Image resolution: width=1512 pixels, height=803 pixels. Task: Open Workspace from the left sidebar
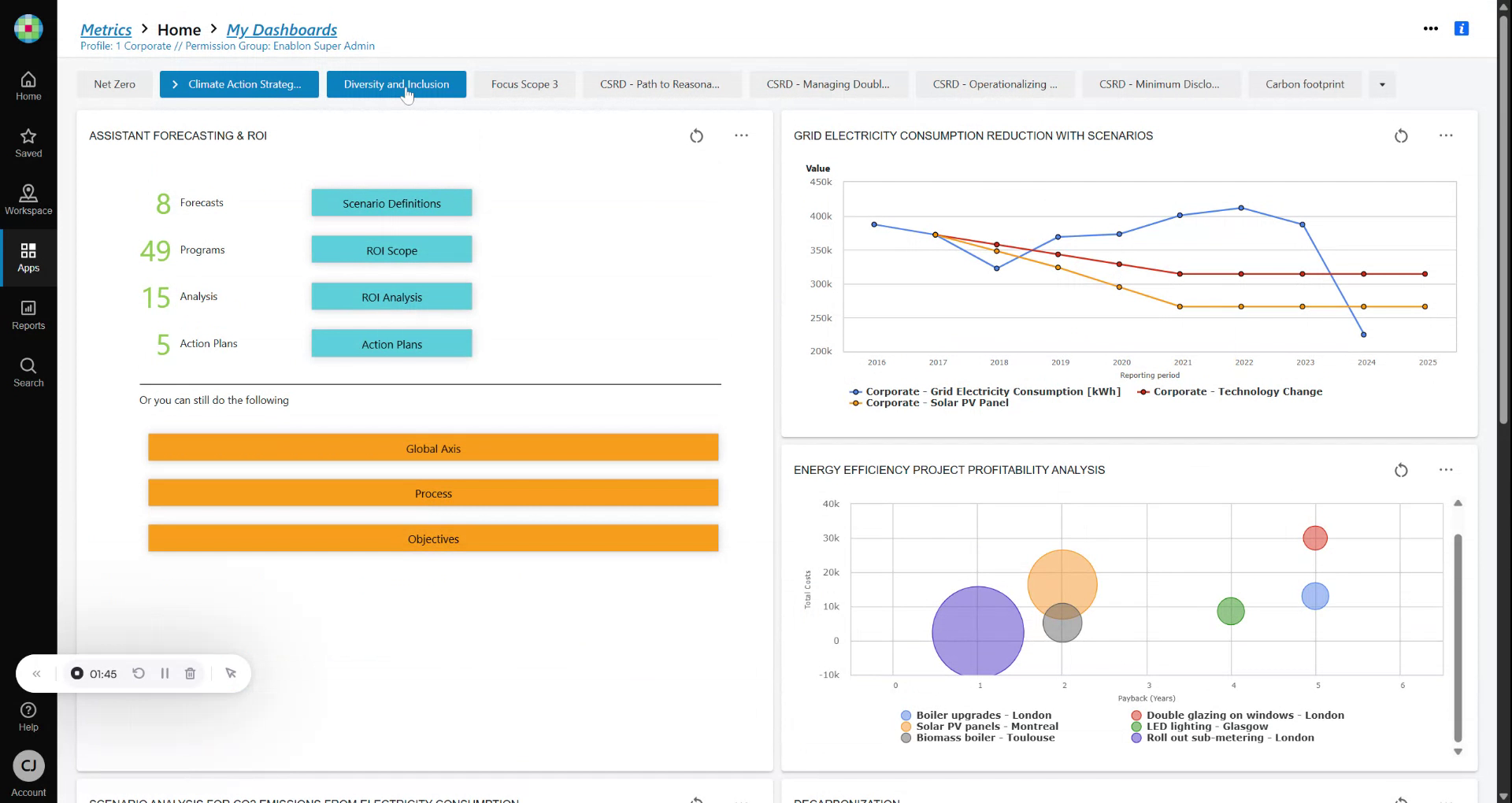[x=28, y=200]
